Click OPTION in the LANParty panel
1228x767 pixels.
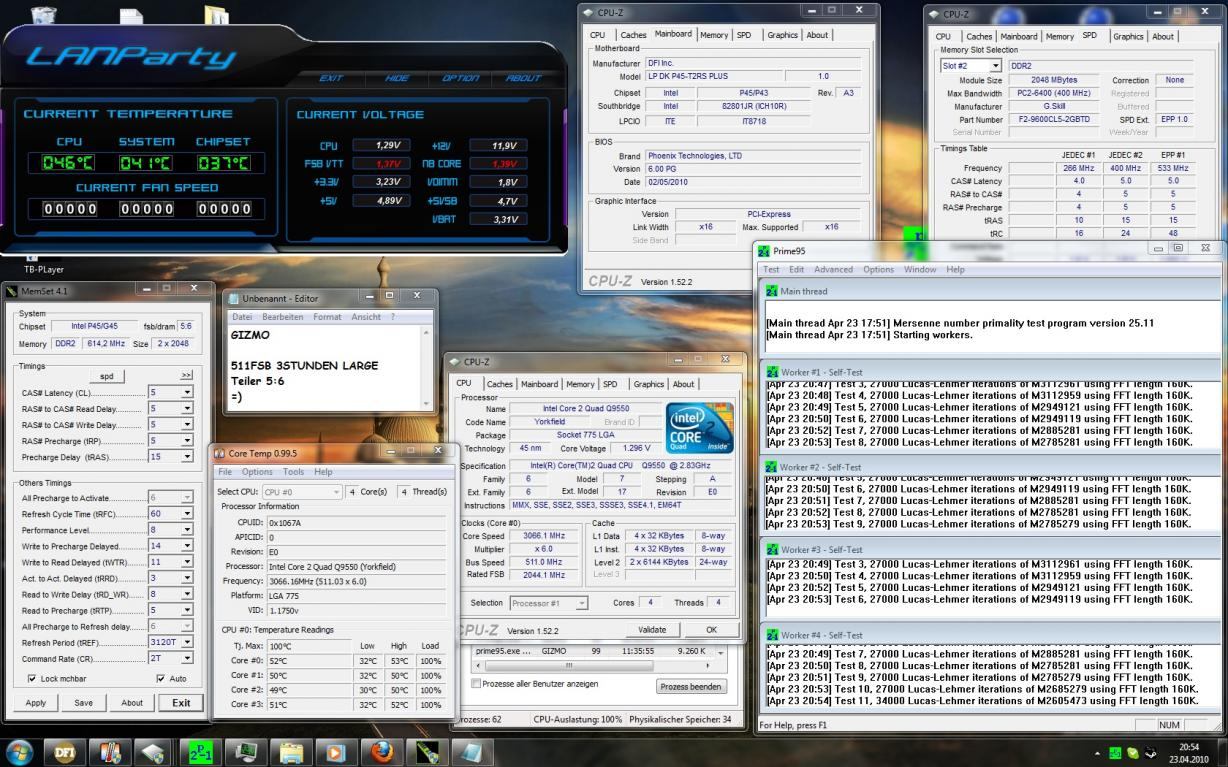461,78
